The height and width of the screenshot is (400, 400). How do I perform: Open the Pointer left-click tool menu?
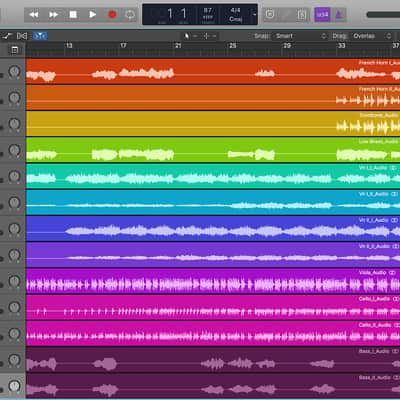[x=191, y=36]
